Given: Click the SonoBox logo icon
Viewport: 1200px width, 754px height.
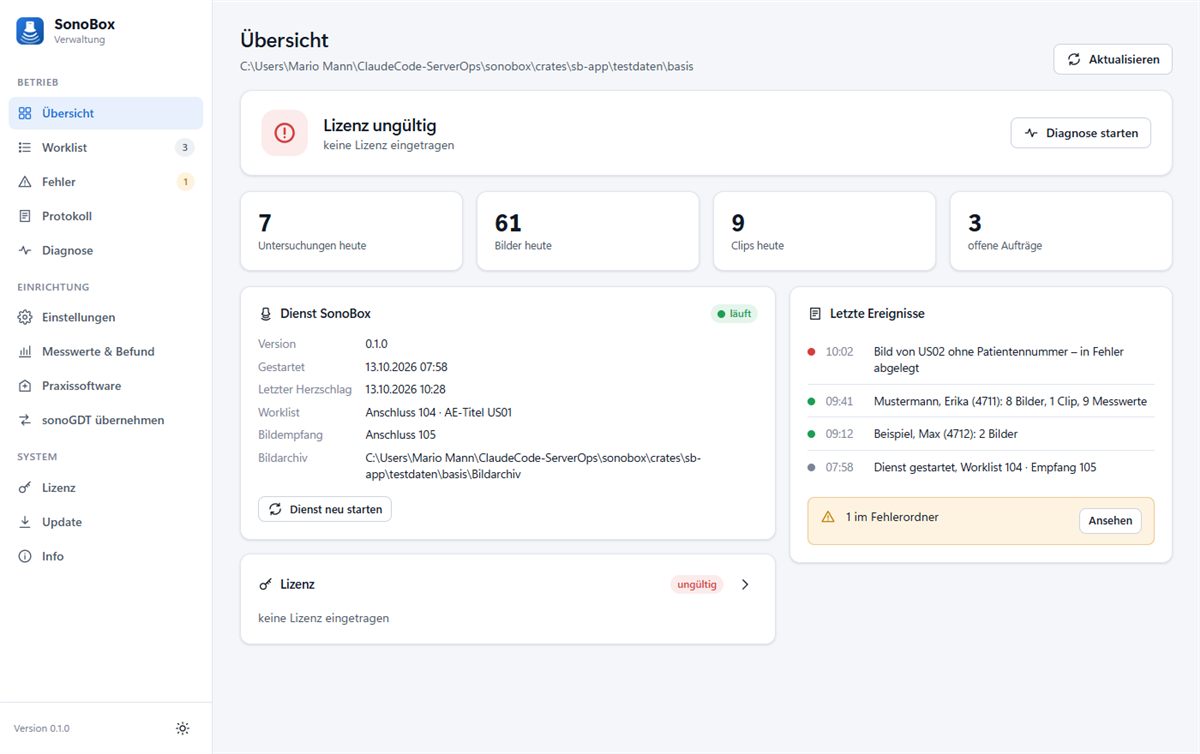Looking at the screenshot, I should 30,31.
